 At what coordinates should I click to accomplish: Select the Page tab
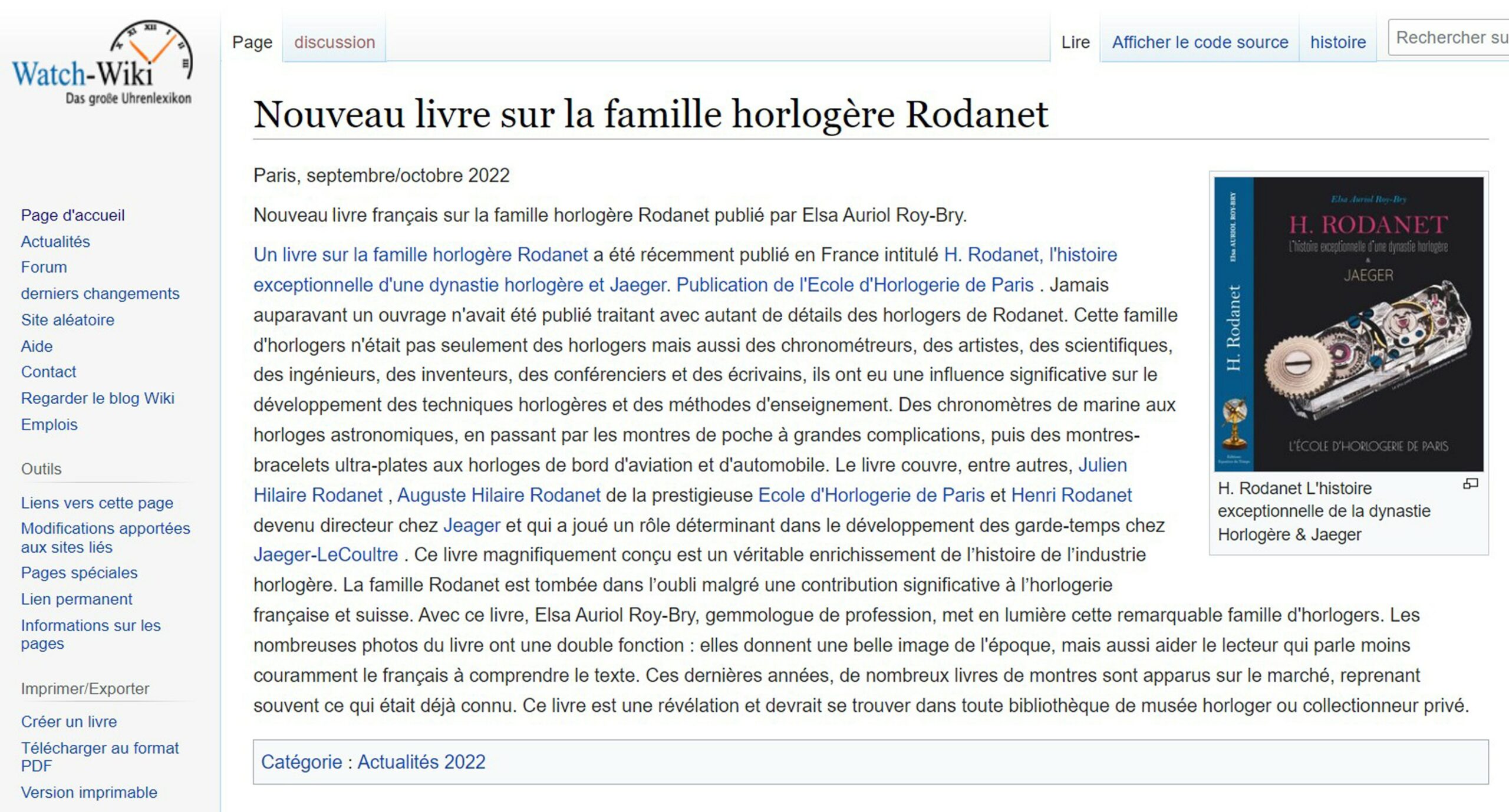(252, 41)
